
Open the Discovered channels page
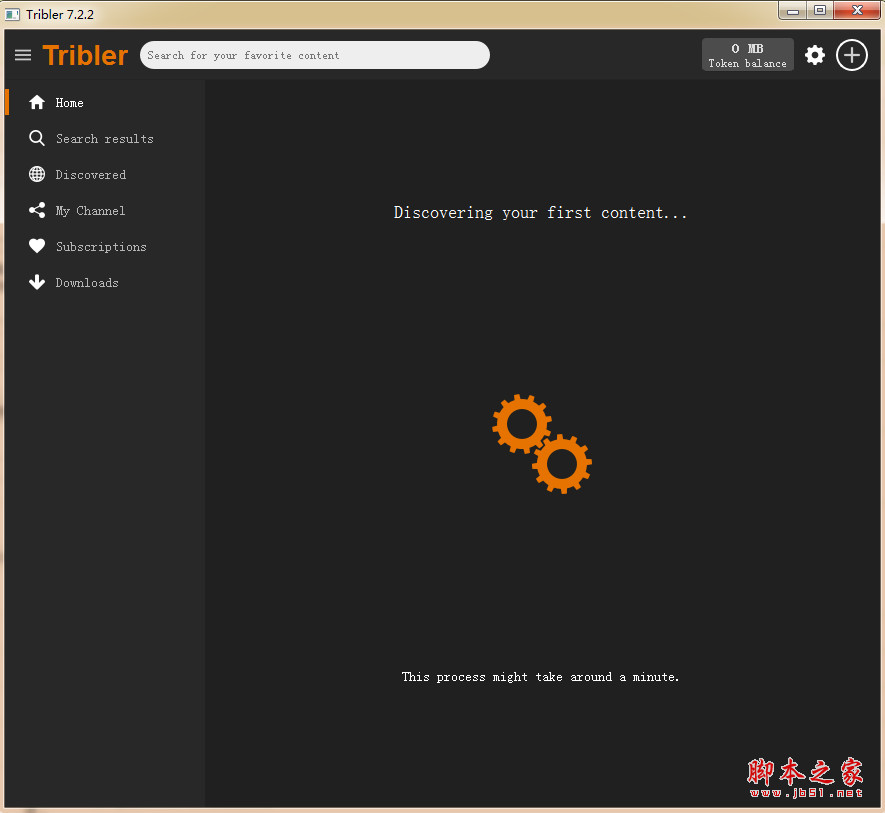[90, 175]
